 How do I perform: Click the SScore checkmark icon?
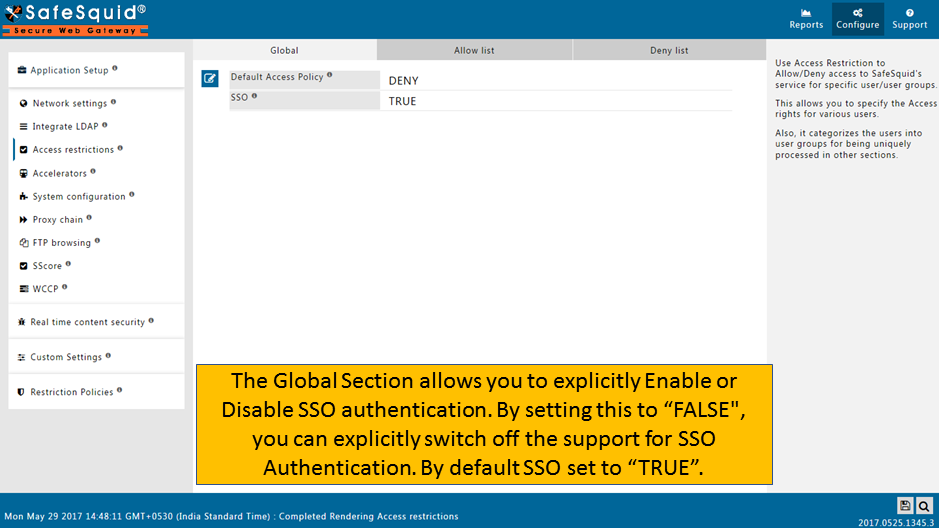[x=23, y=266]
